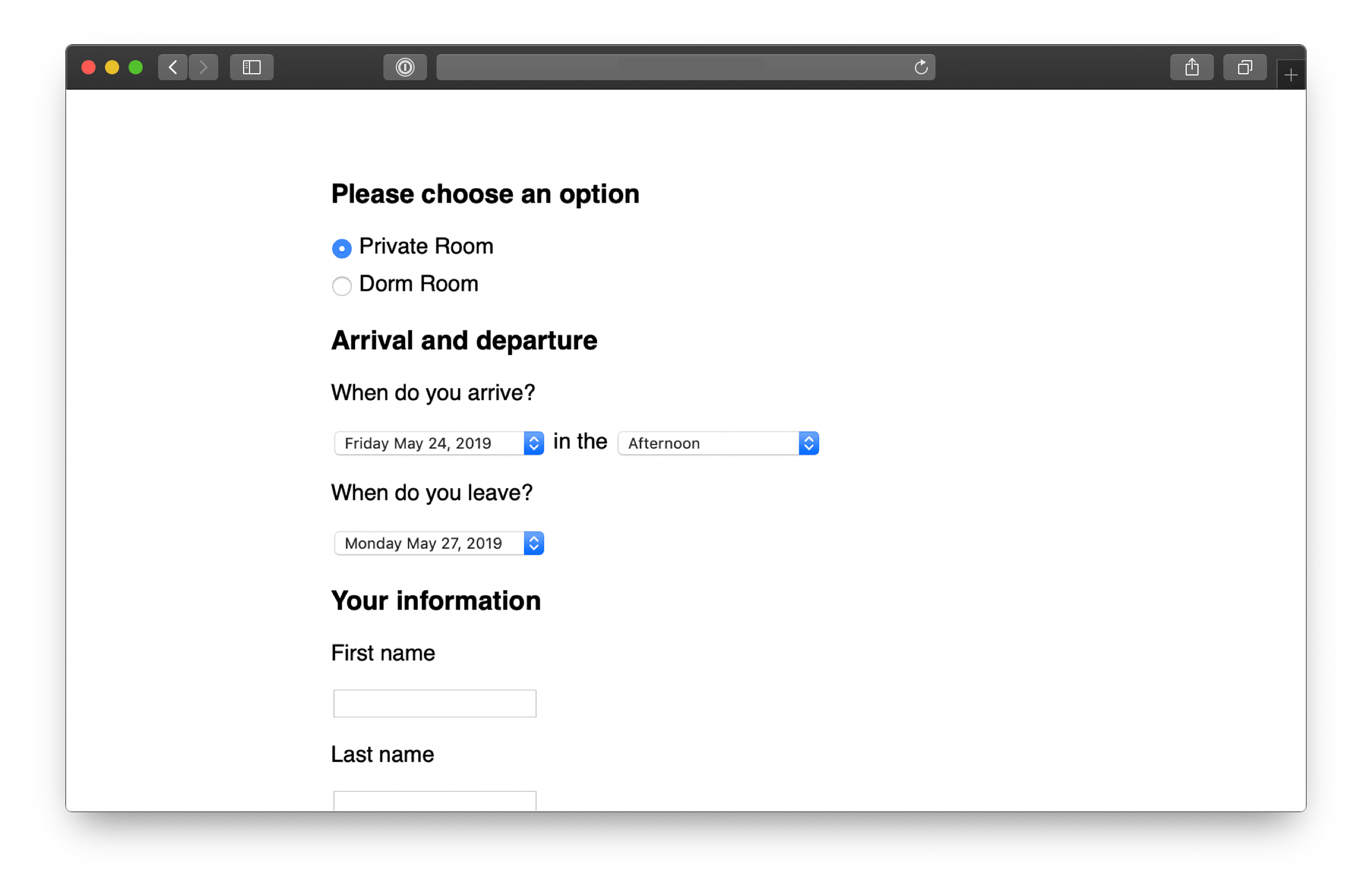Image resolution: width=1372 pixels, height=887 pixels.
Task: Click the stepper arrows on the Afternoon selector
Action: 809,443
